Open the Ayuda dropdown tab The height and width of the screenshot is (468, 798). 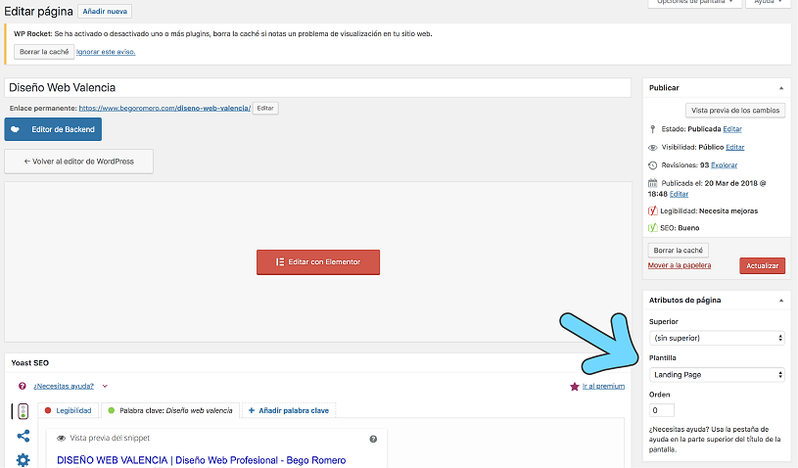point(768,3)
